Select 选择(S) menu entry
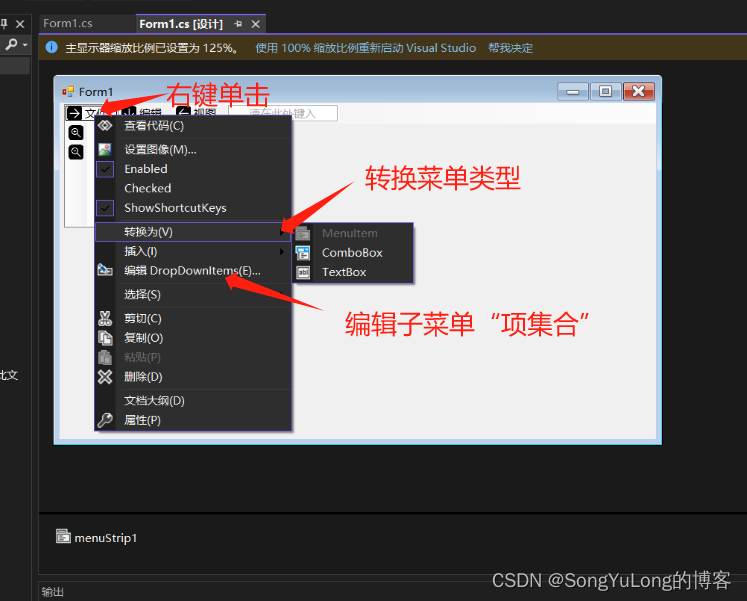The height and width of the screenshot is (601, 747). tap(193, 294)
